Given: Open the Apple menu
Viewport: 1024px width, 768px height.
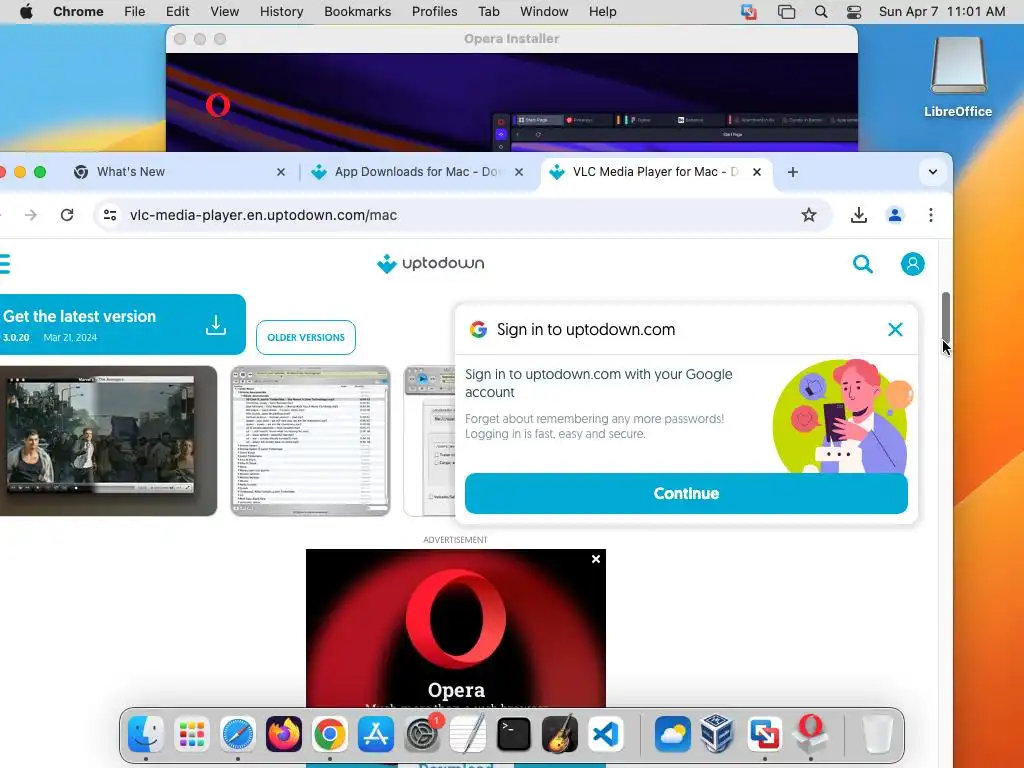Looking at the screenshot, I should [26, 12].
